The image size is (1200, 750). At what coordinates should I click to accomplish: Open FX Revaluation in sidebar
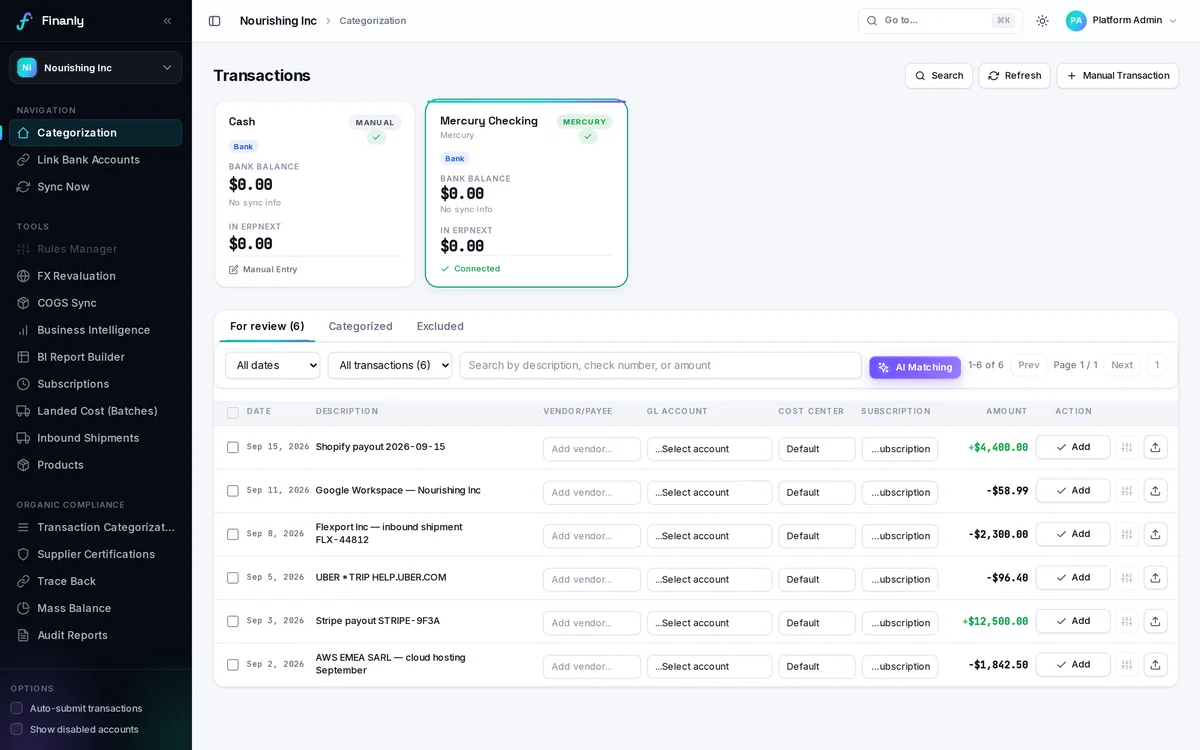point(96,276)
